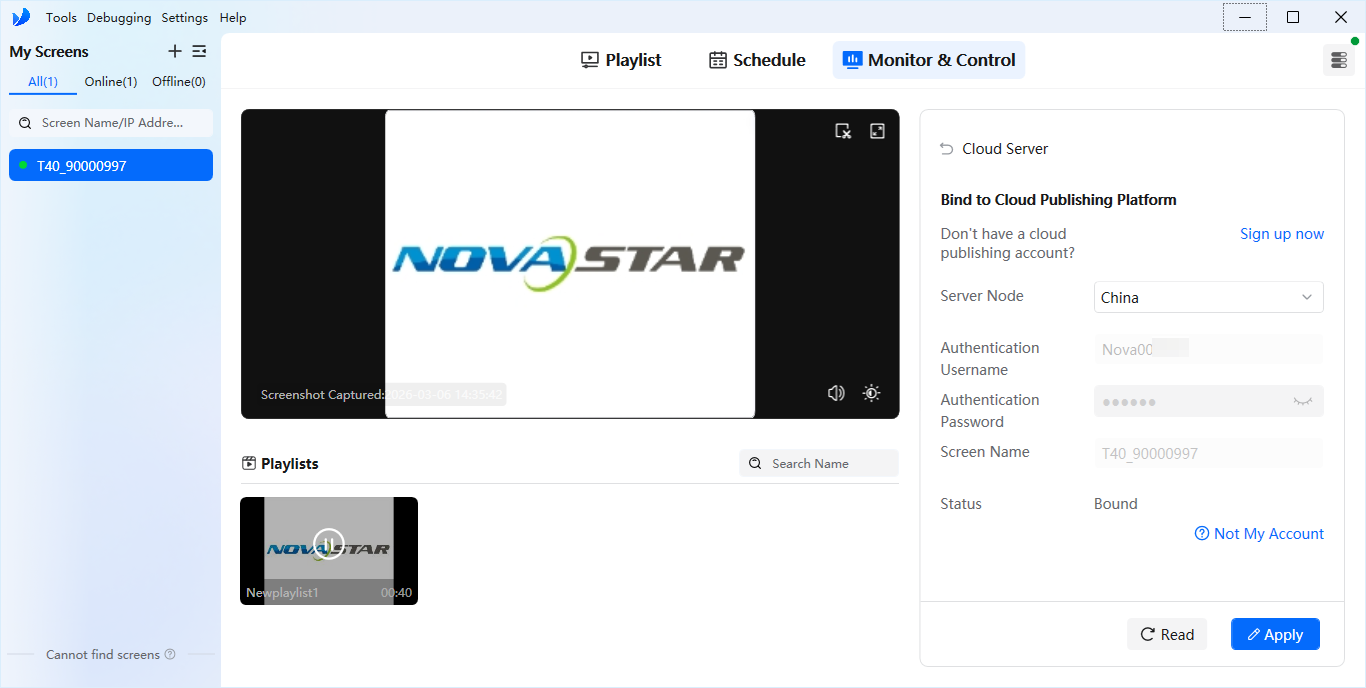Click the Sign up now link
The height and width of the screenshot is (688, 1366).
click(1282, 234)
